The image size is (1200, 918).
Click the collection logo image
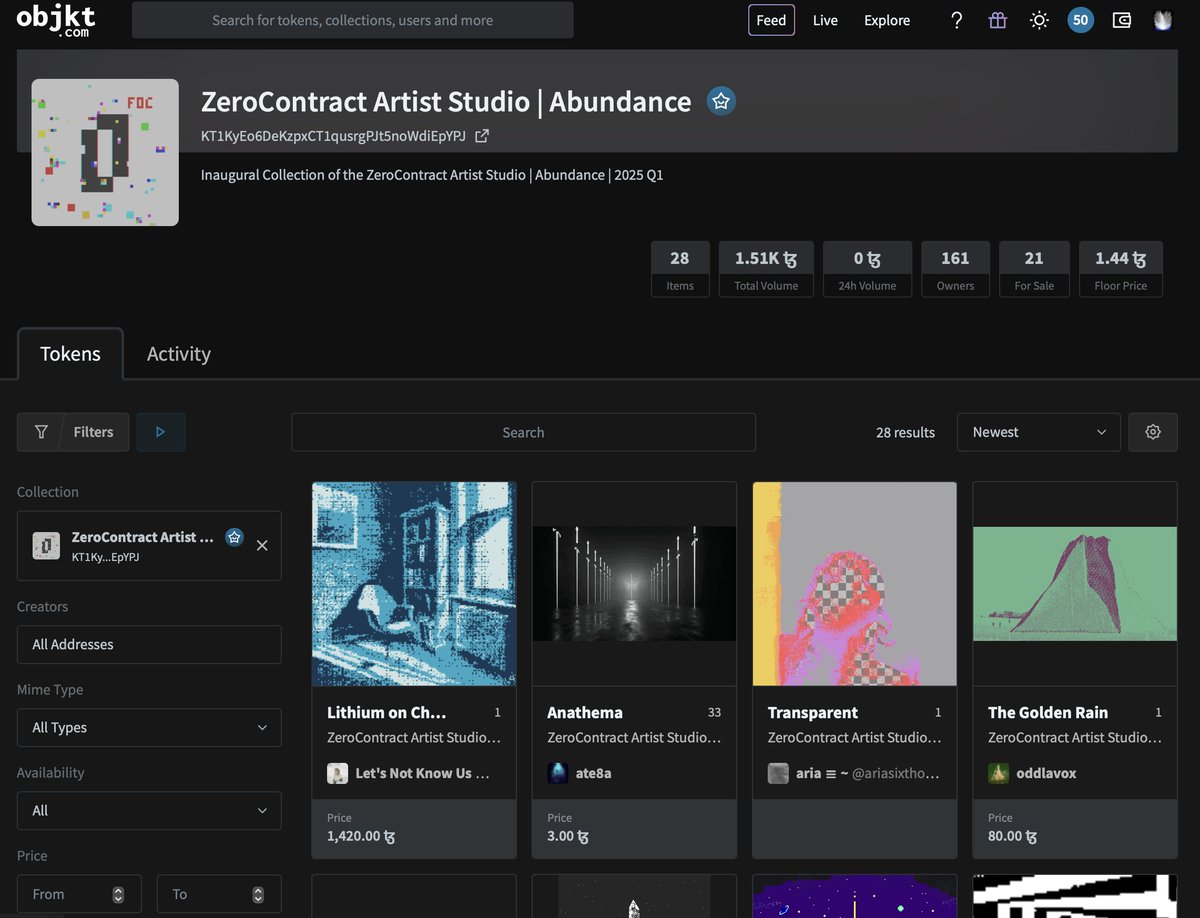click(105, 152)
